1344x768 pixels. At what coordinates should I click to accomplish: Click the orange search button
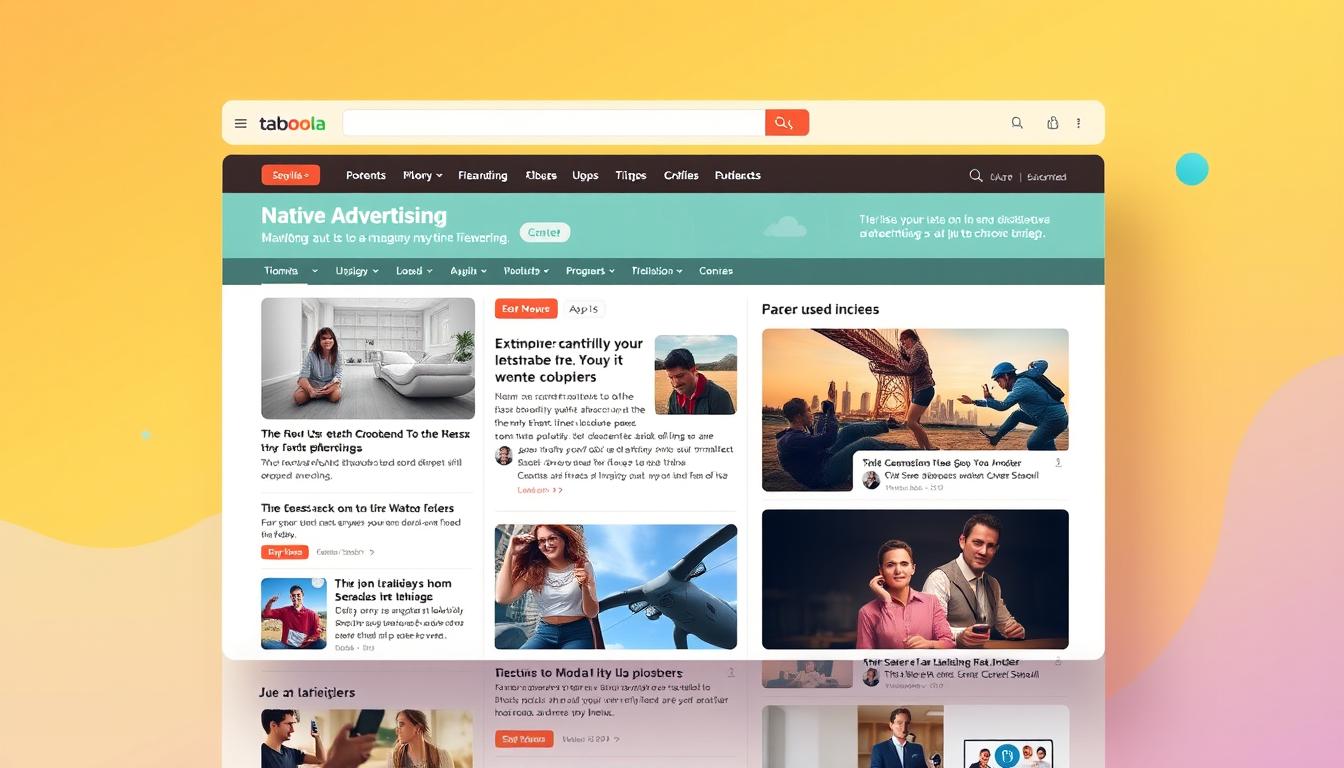coord(786,123)
